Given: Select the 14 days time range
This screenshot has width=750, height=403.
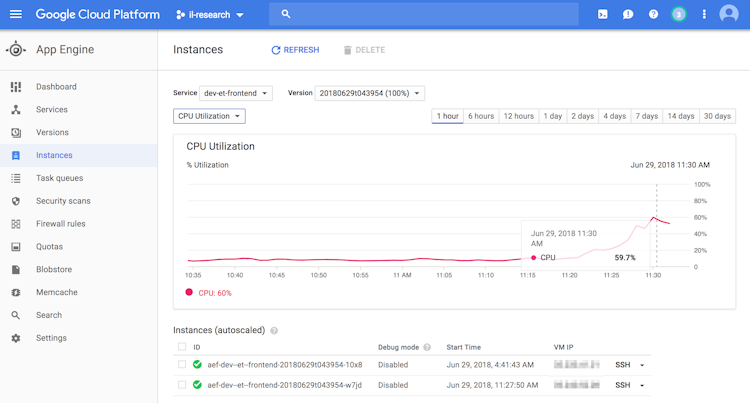Looking at the screenshot, I should (681, 116).
